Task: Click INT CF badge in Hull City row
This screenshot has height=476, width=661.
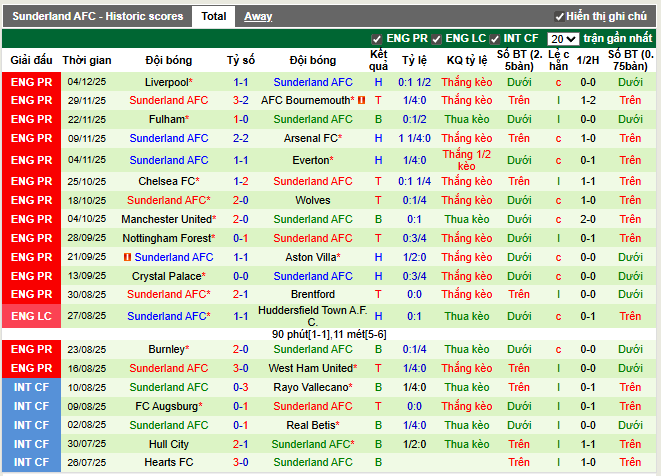Action: [x=31, y=444]
